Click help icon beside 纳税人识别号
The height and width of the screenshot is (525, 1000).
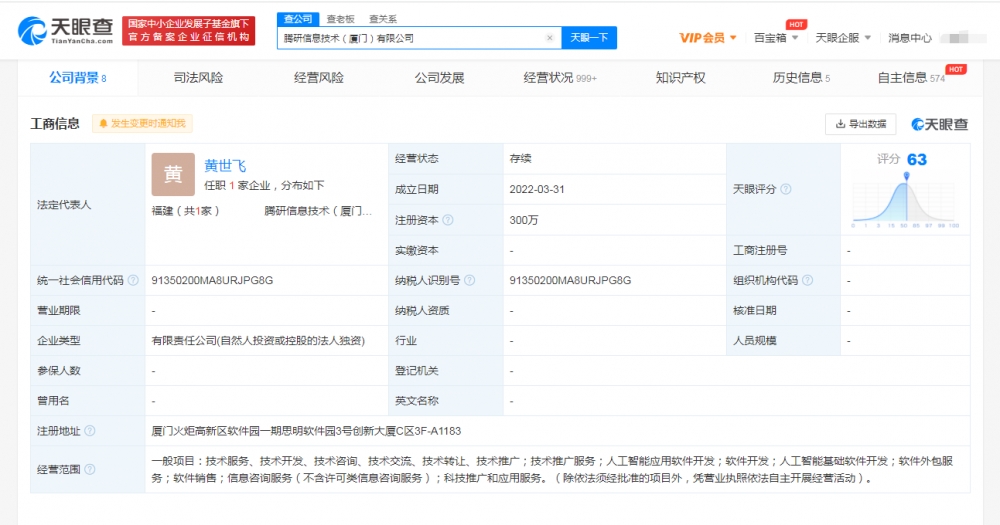tap(470, 281)
